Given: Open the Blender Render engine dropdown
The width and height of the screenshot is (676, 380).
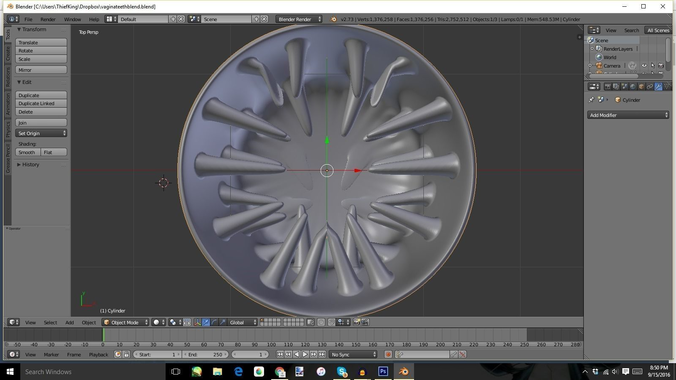Looking at the screenshot, I should point(299,19).
